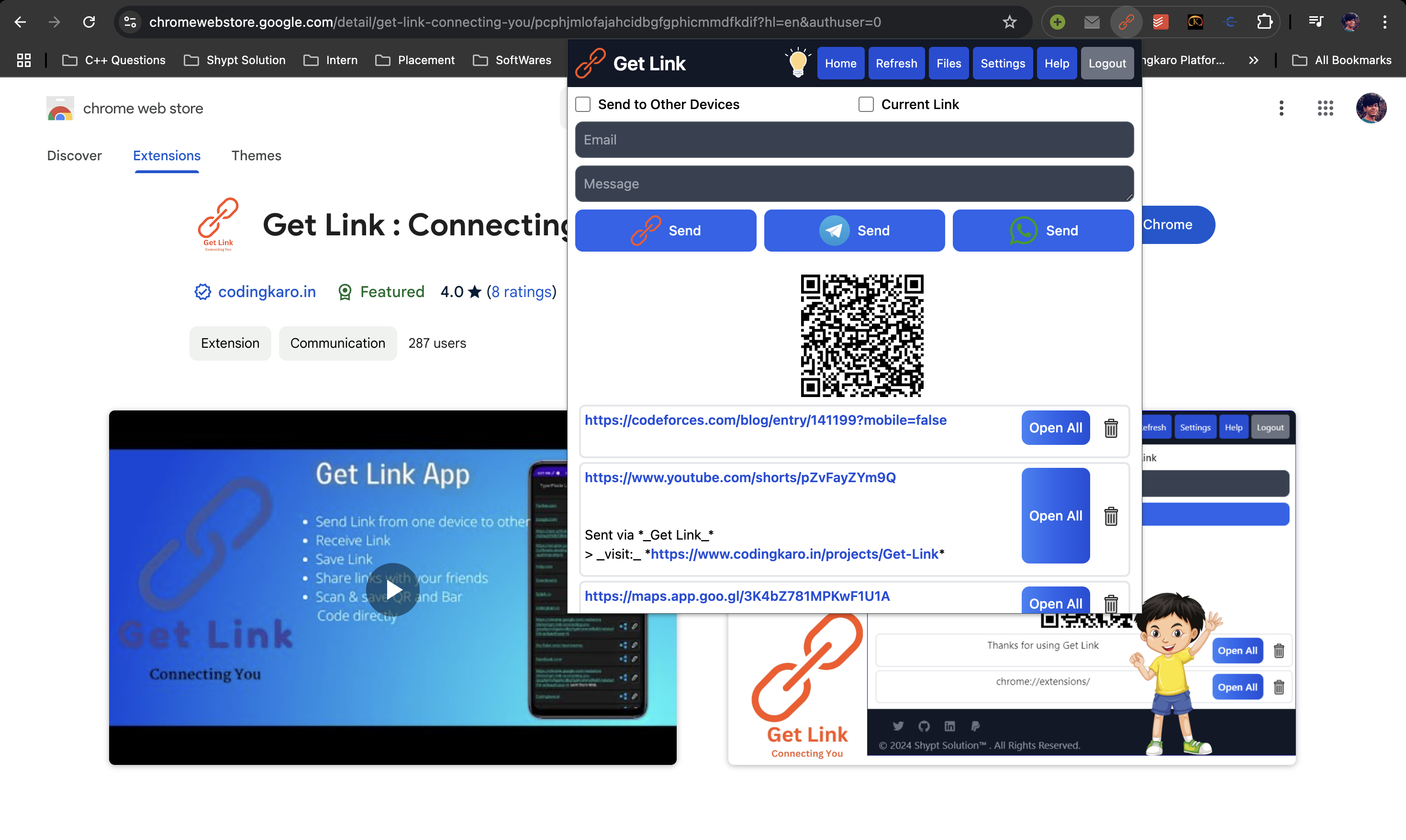Click the Email input field
This screenshot has height=840, width=1406.
[853, 140]
